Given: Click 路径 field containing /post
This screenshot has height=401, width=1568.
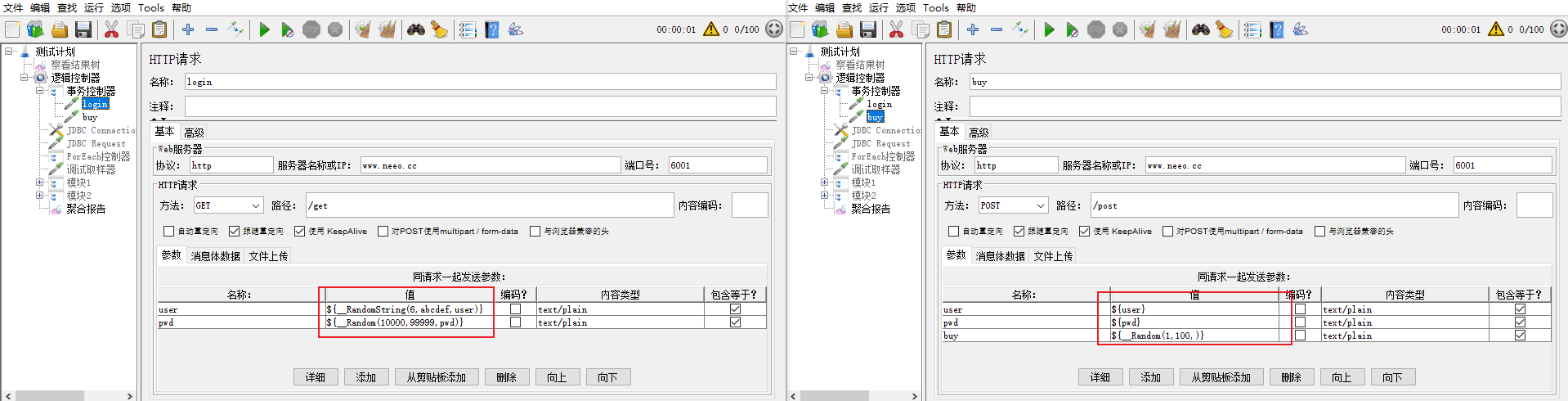Looking at the screenshot, I should pyautogui.click(x=1274, y=205).
